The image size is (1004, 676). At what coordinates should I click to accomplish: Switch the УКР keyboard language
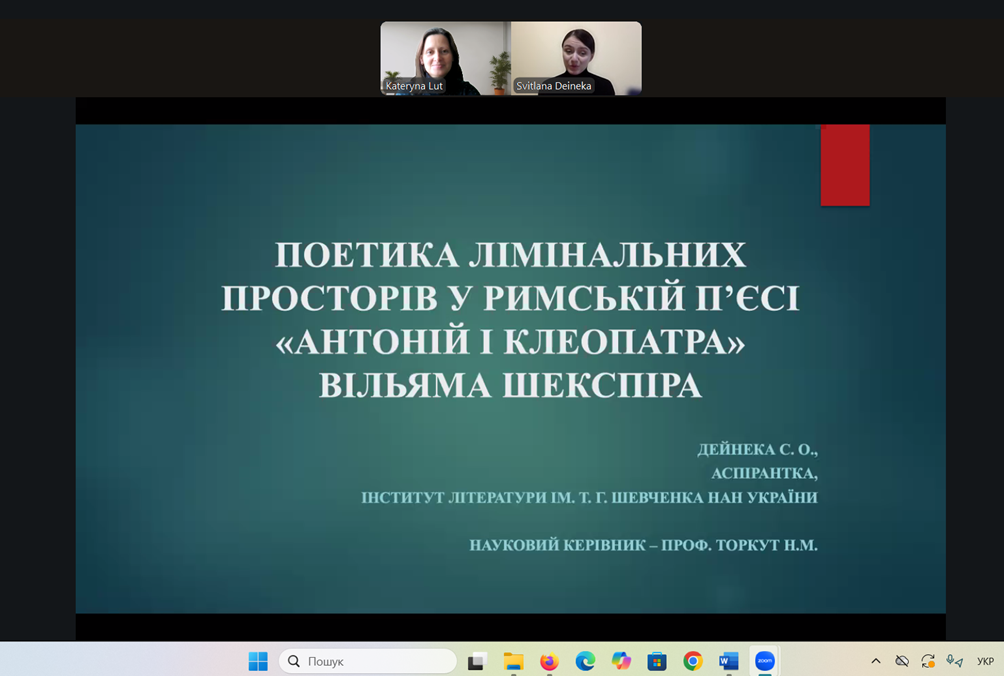coord(985,661)
